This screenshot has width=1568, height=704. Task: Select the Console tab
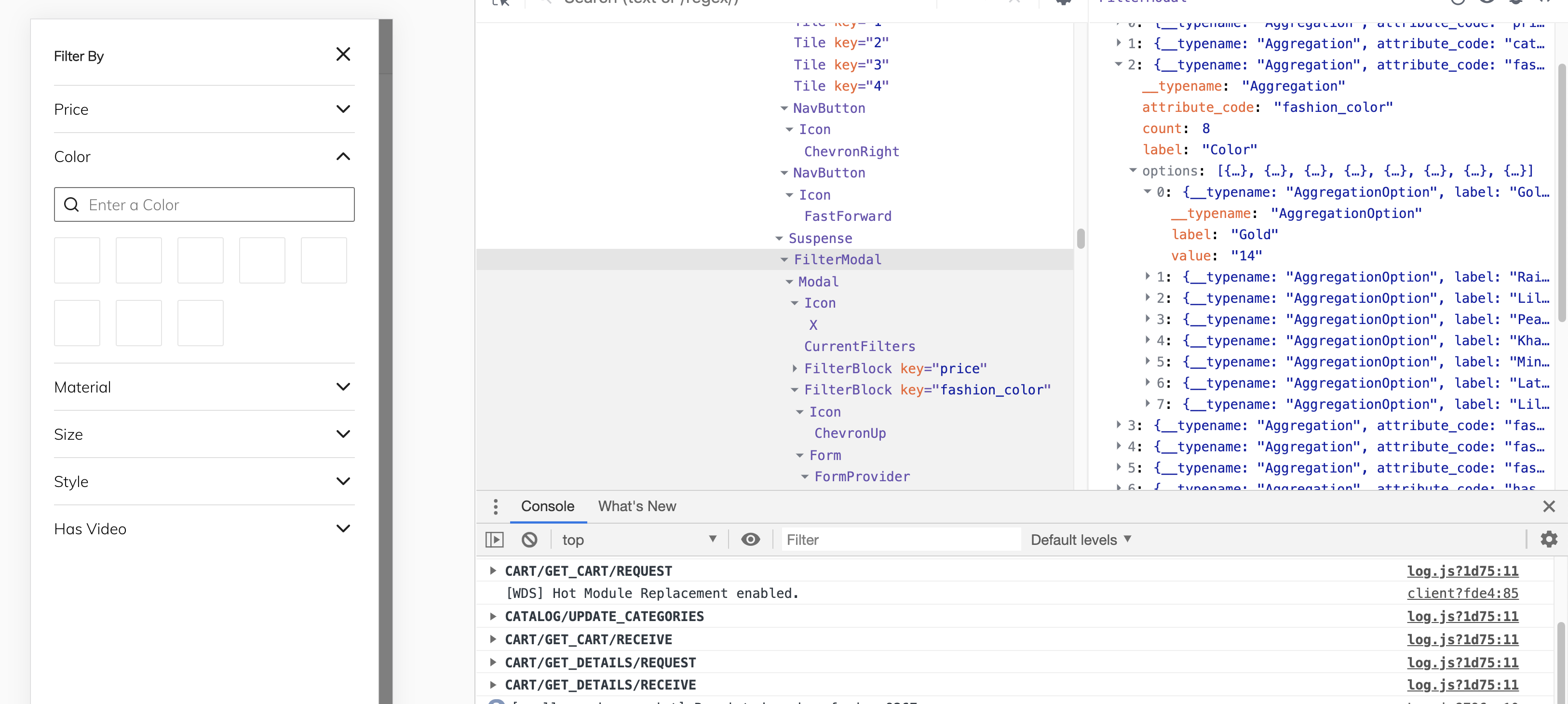point(547,506)
